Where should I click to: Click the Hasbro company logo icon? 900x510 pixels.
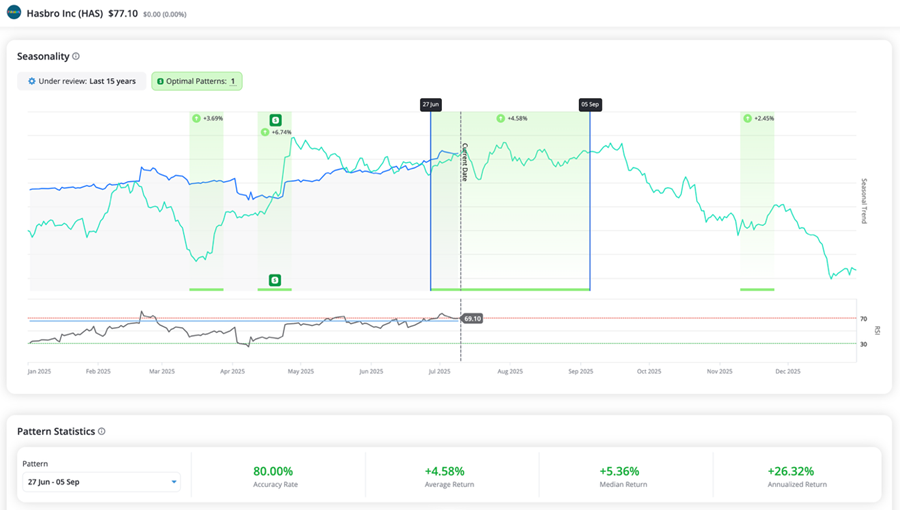14,13
